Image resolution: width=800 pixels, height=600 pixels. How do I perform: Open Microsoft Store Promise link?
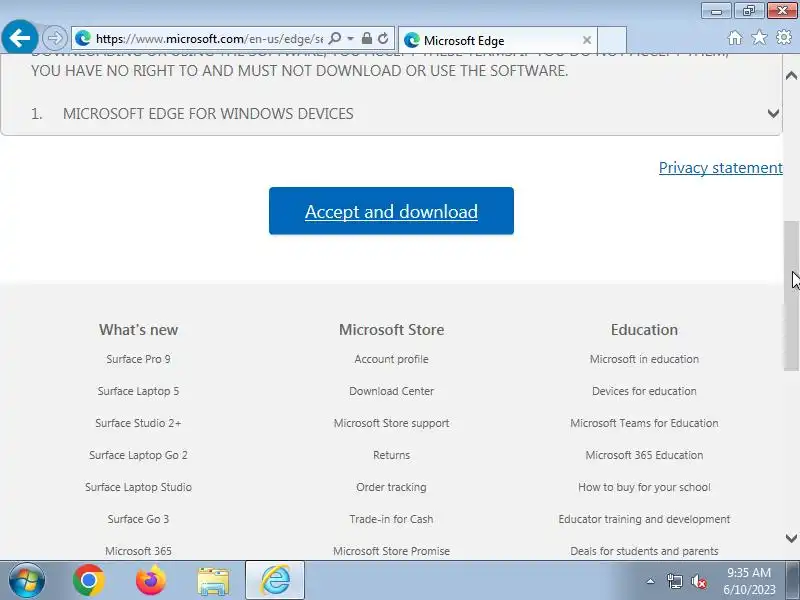click(391, 551)
